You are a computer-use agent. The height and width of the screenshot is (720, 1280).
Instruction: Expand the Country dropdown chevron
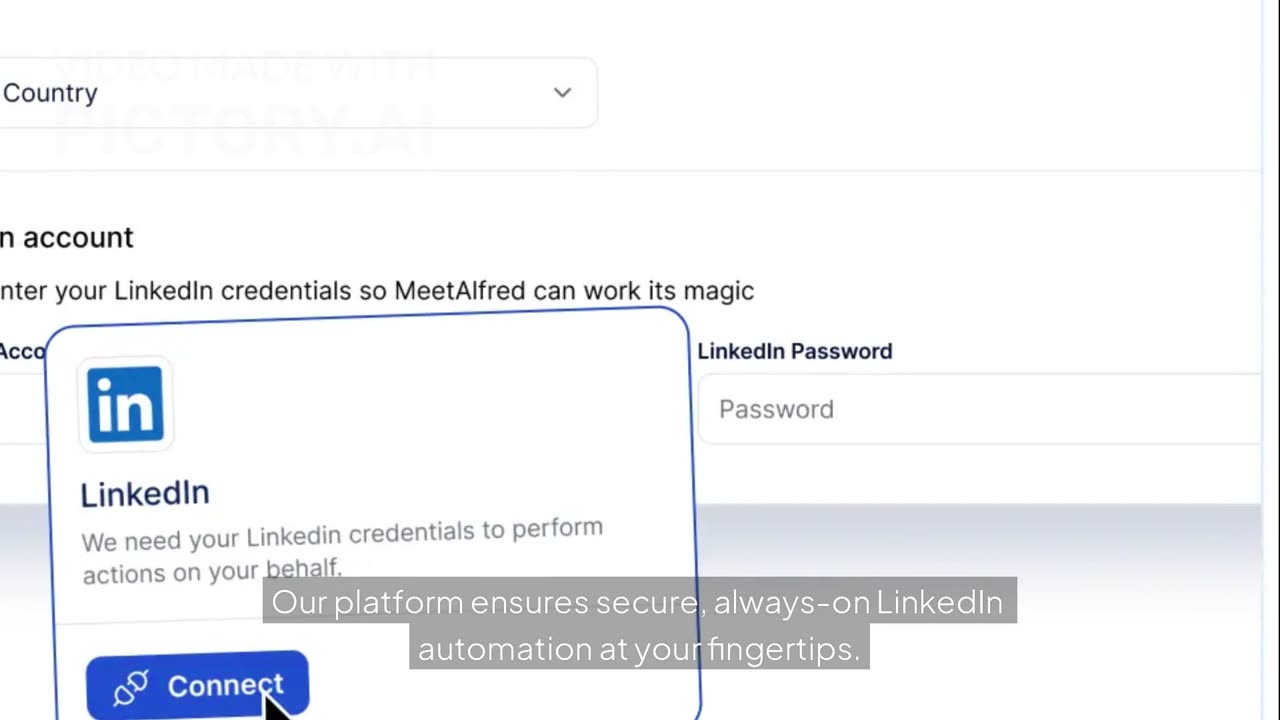562,93
